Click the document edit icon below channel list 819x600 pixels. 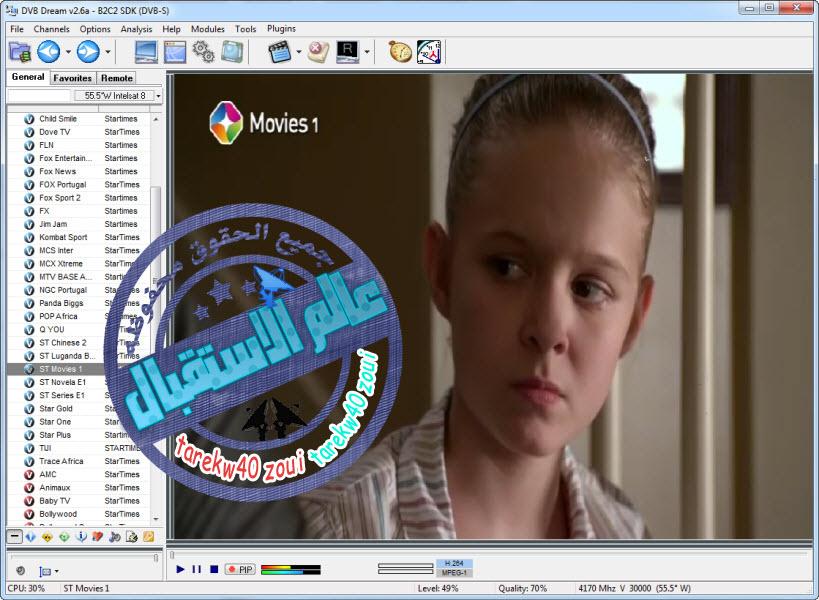[132, 537]
